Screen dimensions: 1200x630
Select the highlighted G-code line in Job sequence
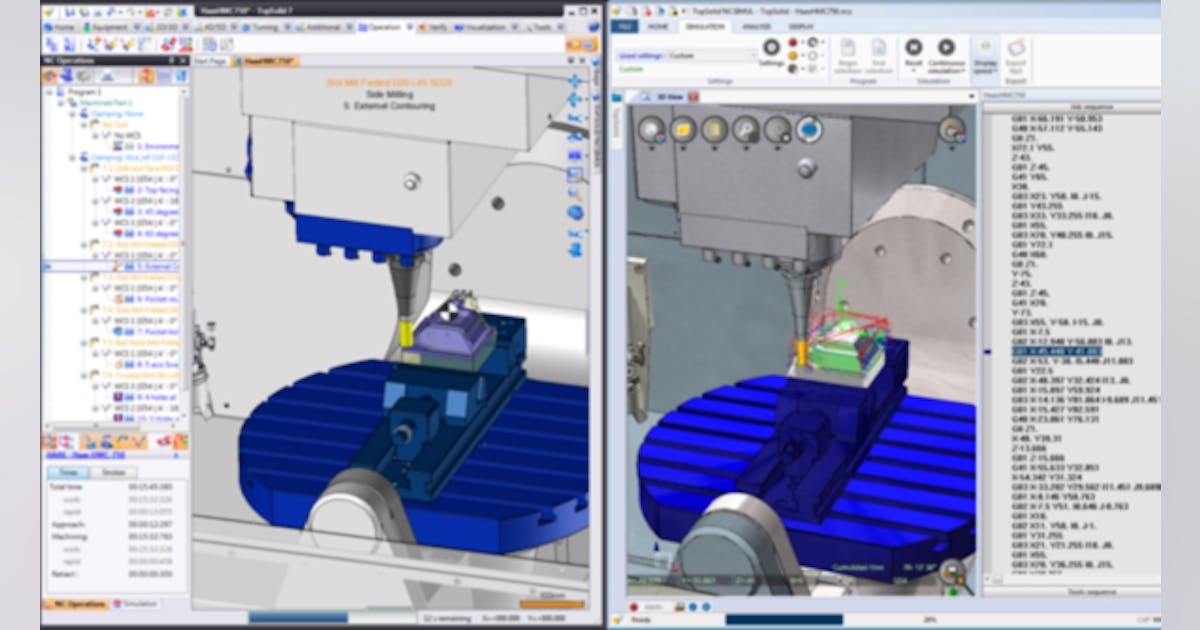point(1057,350)
